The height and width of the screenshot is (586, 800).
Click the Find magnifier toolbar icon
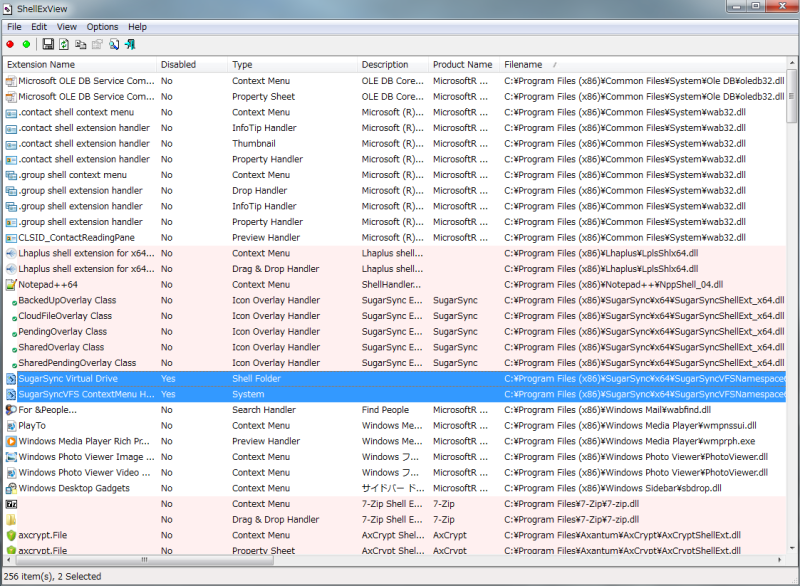coord(114,44)
